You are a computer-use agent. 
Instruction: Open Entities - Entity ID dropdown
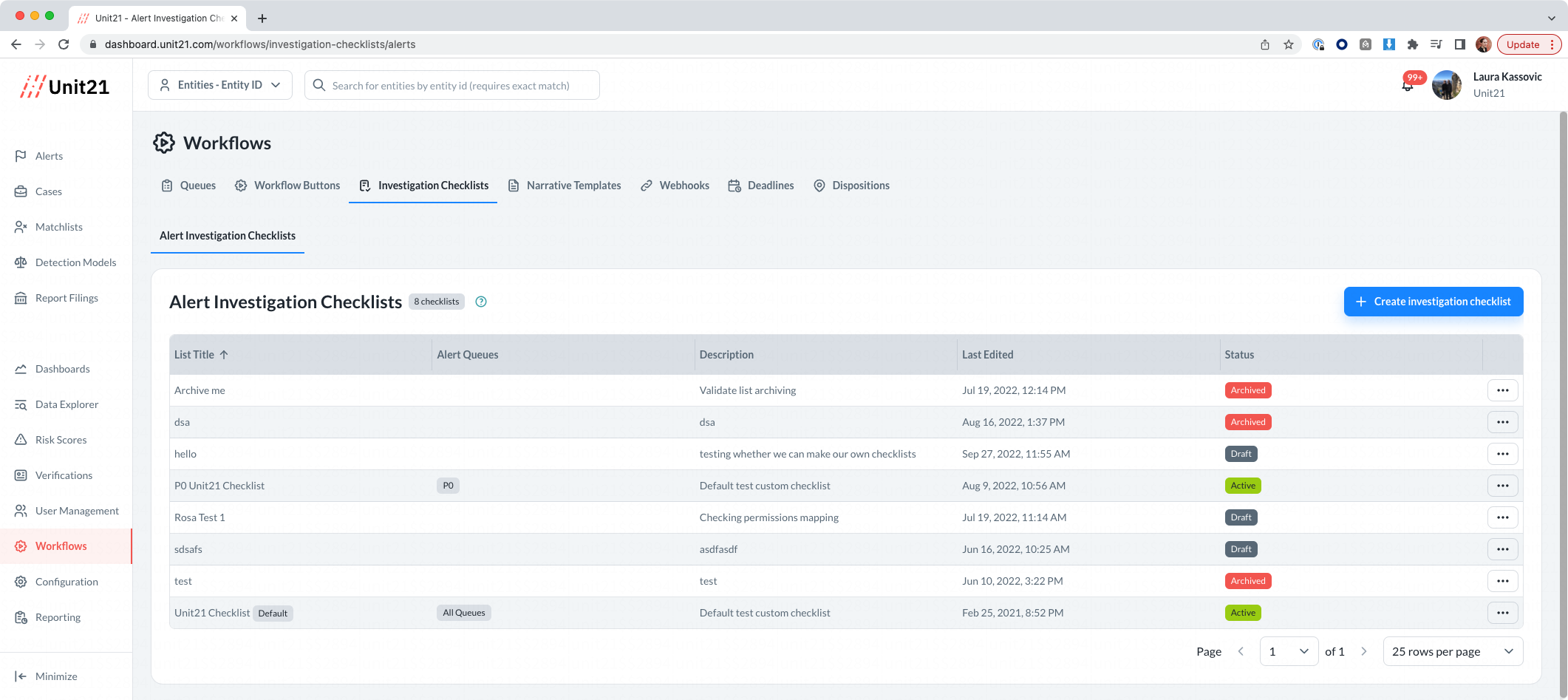pyautogui.click(x=220, y=85)
